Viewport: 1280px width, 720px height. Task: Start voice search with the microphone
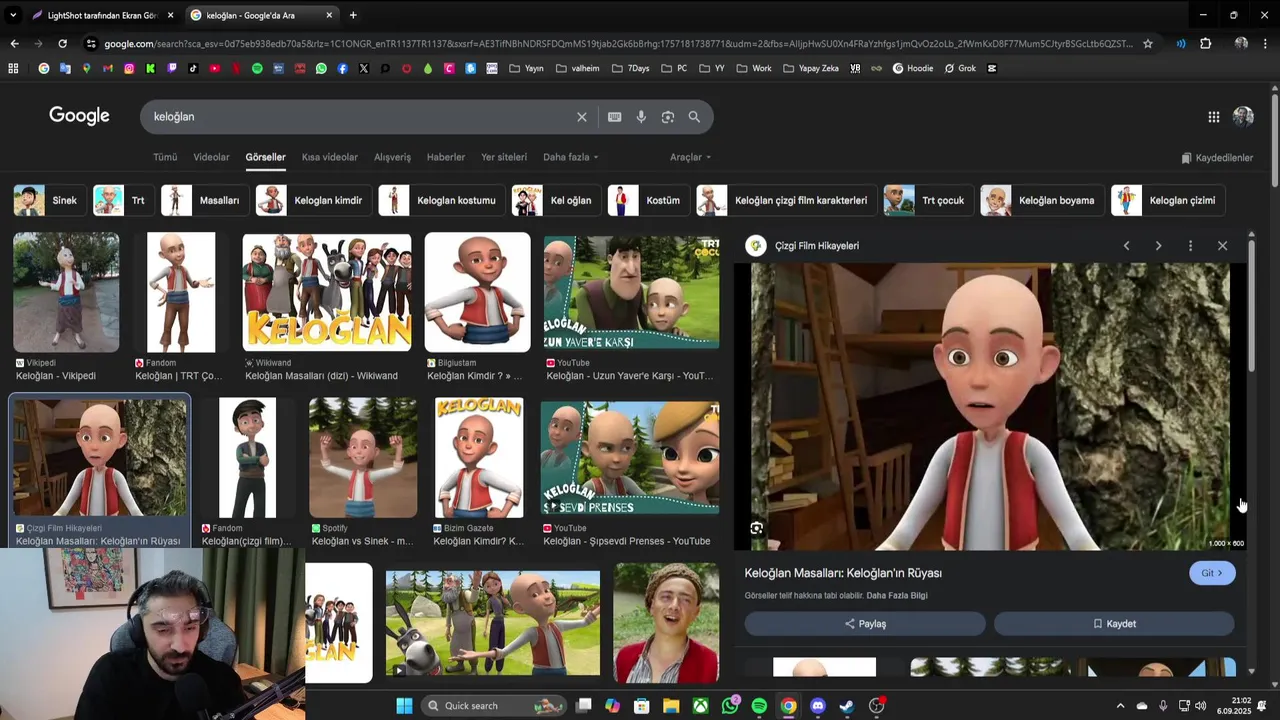pyautogui.click(x=641, y=117)
